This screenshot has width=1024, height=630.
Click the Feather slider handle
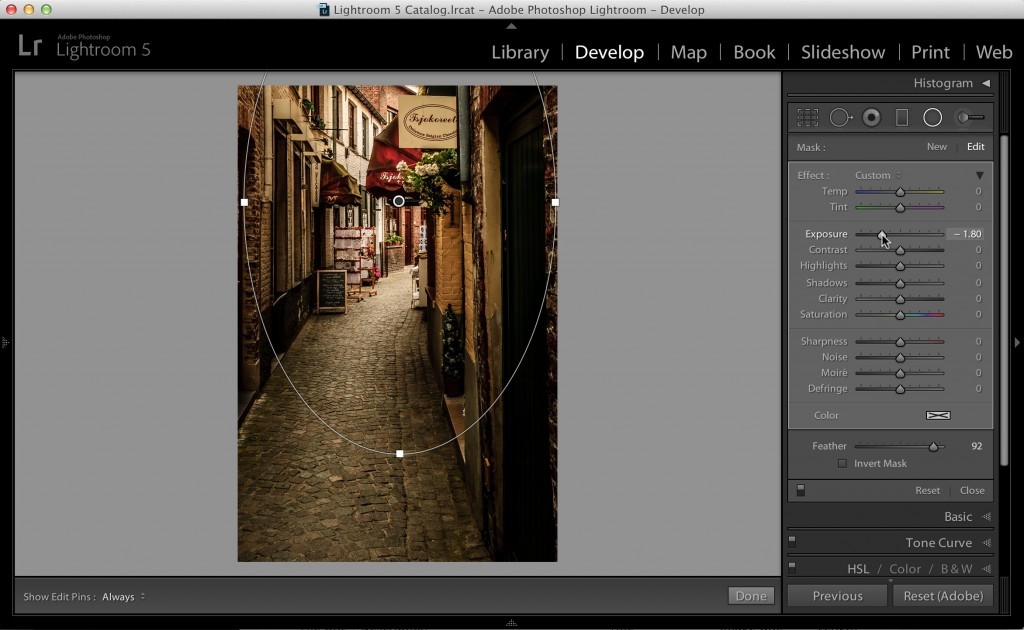point(934,447)
